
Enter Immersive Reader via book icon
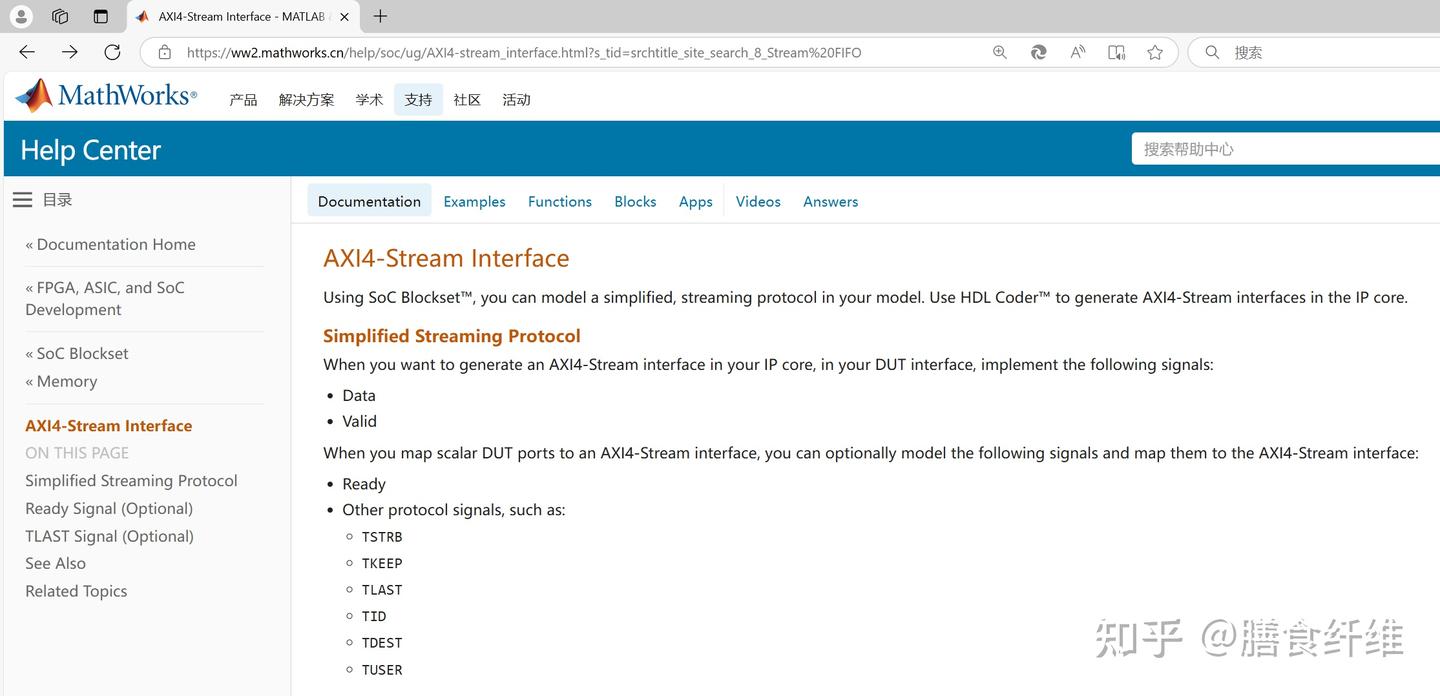(1116, 52)
